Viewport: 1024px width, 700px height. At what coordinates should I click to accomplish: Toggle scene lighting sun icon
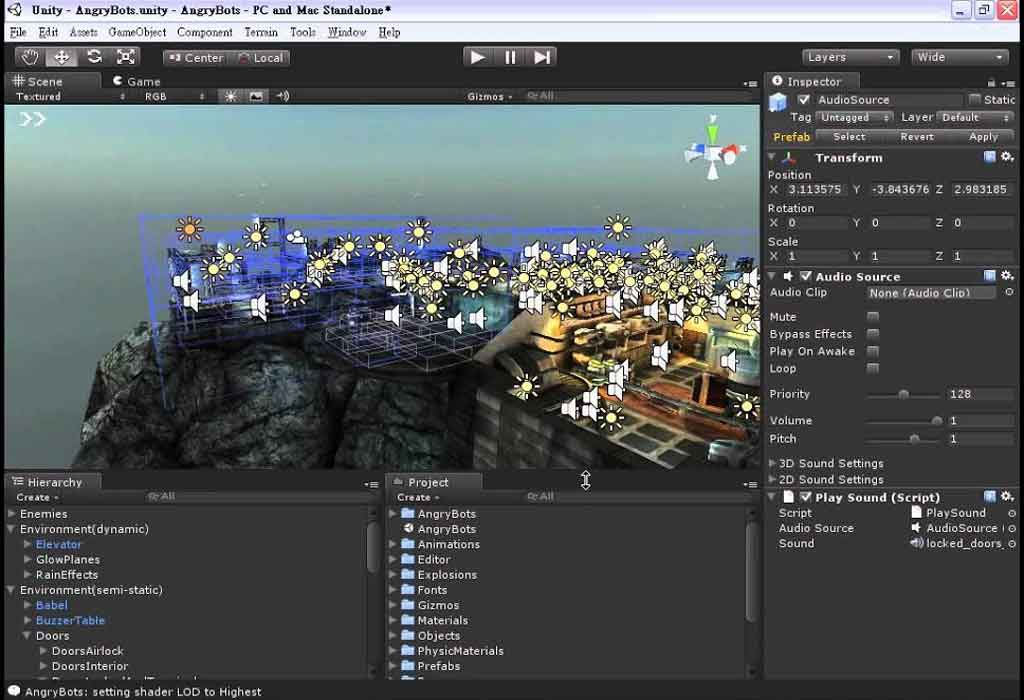tap(231, 96)
